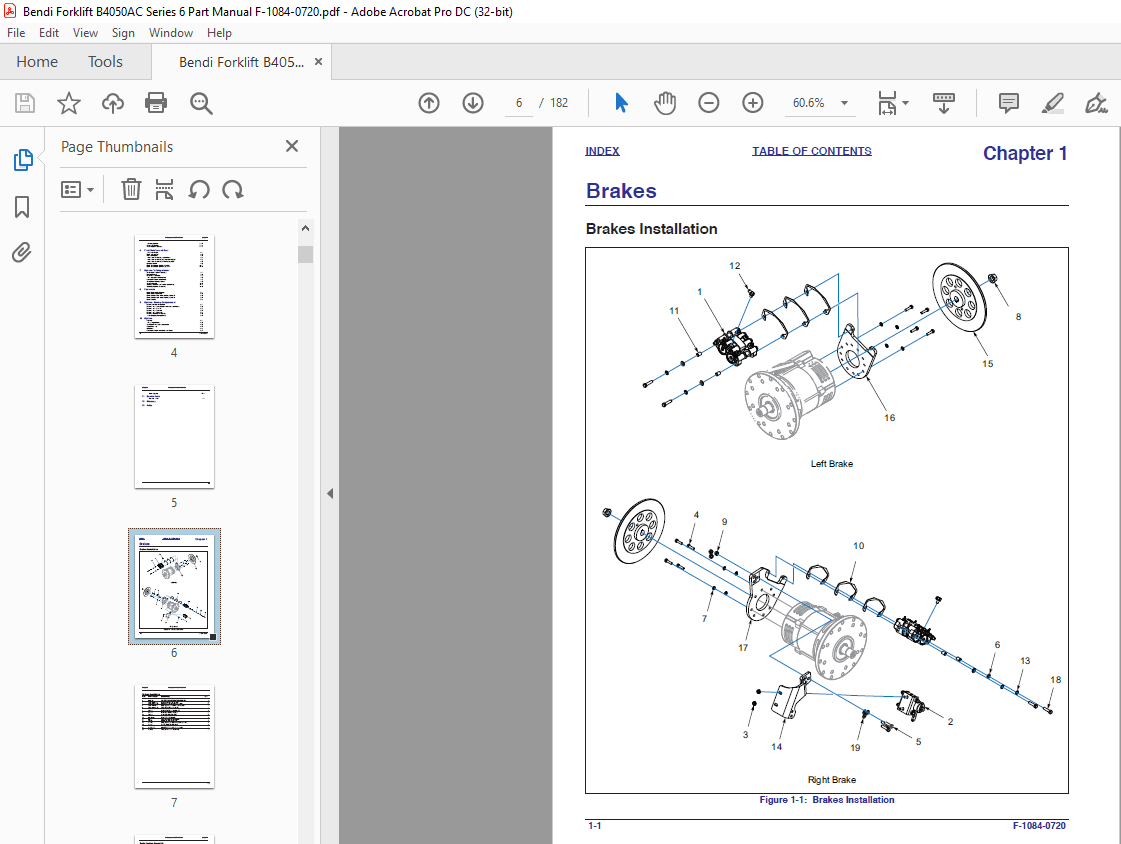1121x844 pixels.
Task: Click the thumbnails scrollbar up arrow
Action: pyautogui.click(x=305, y=229)
